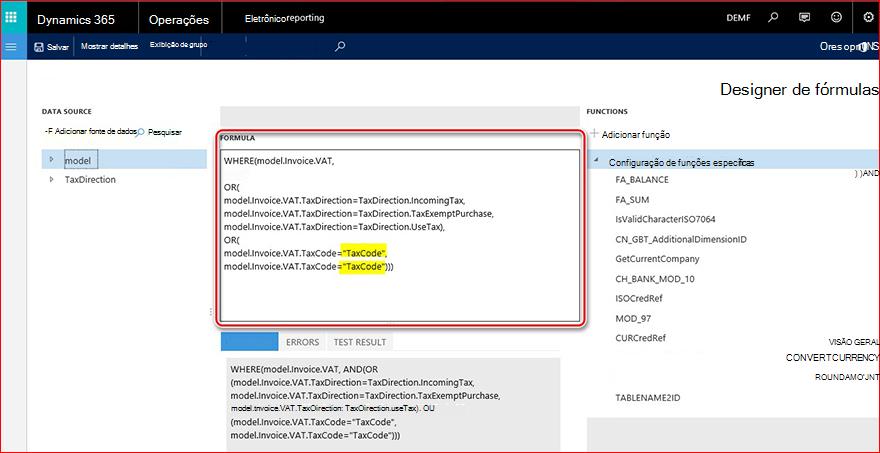This screenshot has width=880, height=453.
Task: Click the CONVERTCURRENCY function text
Action: click(x=832, y=358)
